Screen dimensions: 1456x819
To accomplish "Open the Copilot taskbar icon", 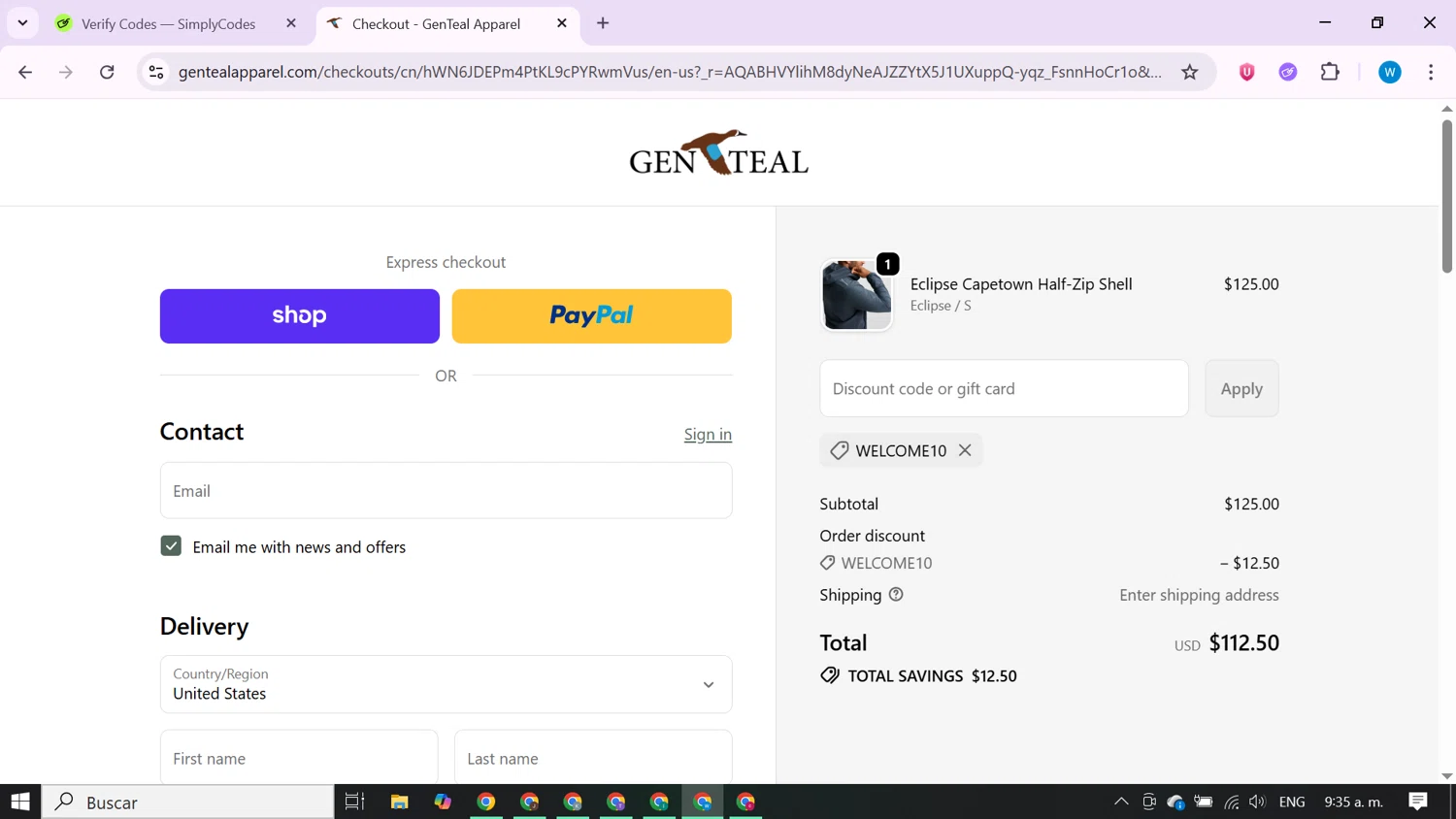I will tap(443, 802).
